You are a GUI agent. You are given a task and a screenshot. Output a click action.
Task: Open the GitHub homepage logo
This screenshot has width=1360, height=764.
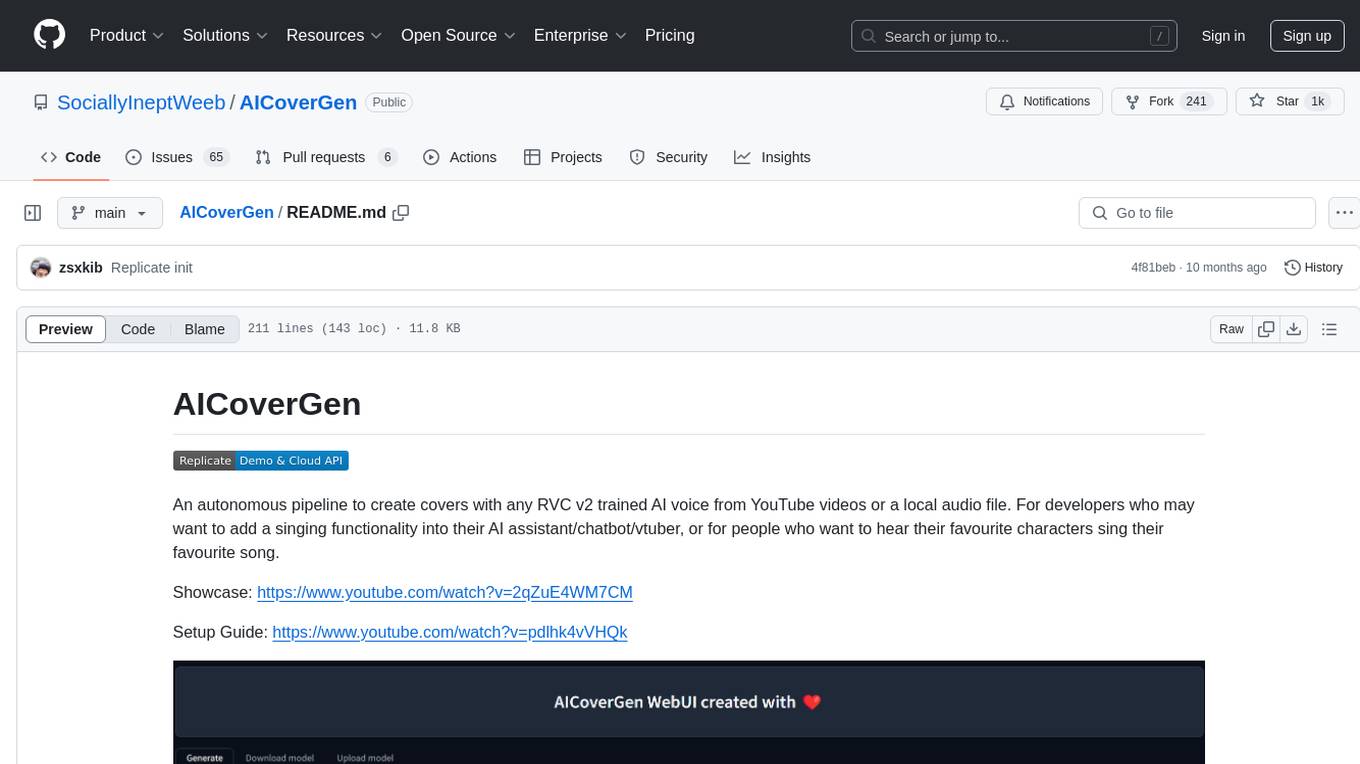(x=49, y=35)
